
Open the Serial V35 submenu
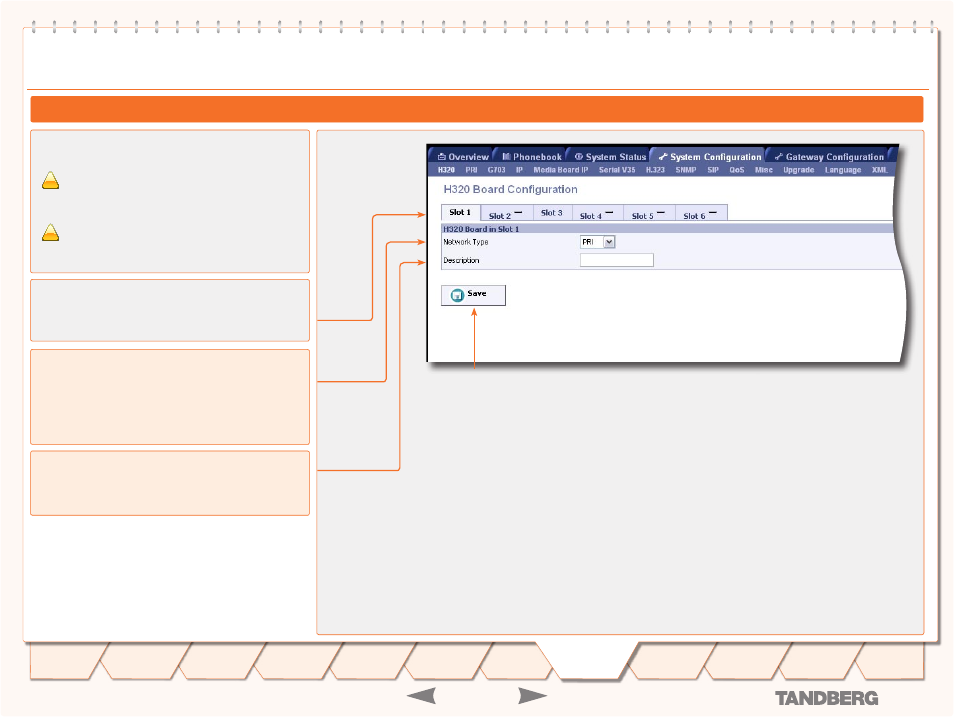[x=617, y=170]
